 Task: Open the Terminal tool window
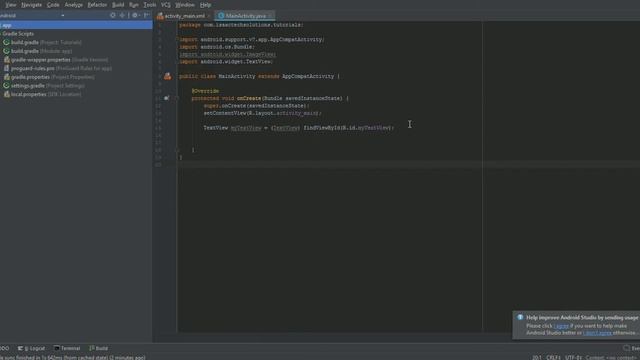coord(67,348)
